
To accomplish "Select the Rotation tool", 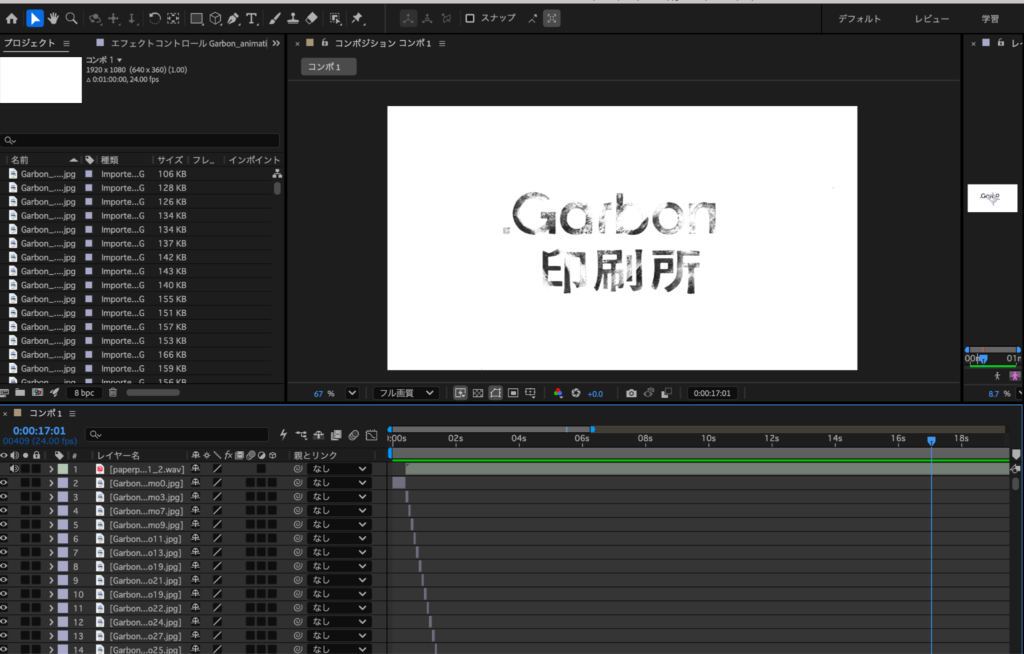I will pyautogui.click(x=154, y=18).
